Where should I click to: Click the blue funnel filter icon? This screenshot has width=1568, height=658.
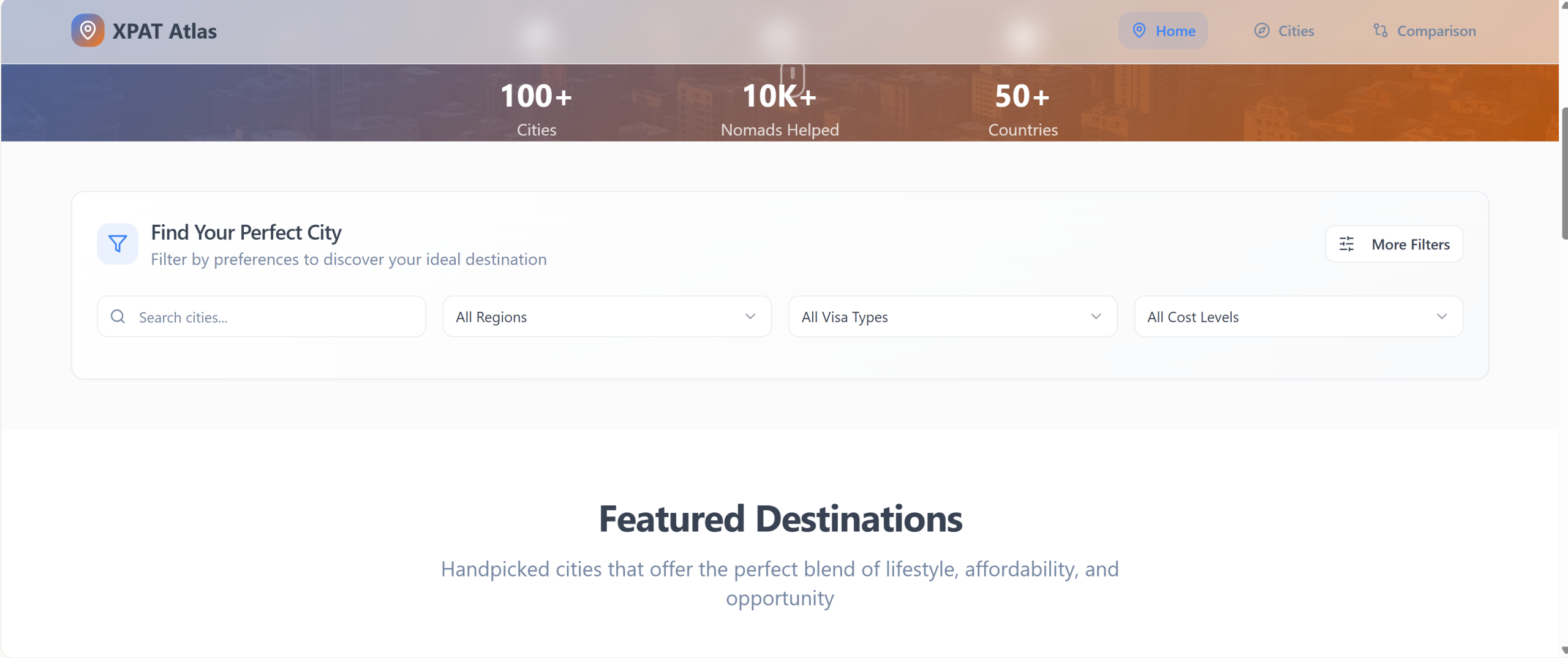(118, 244)
